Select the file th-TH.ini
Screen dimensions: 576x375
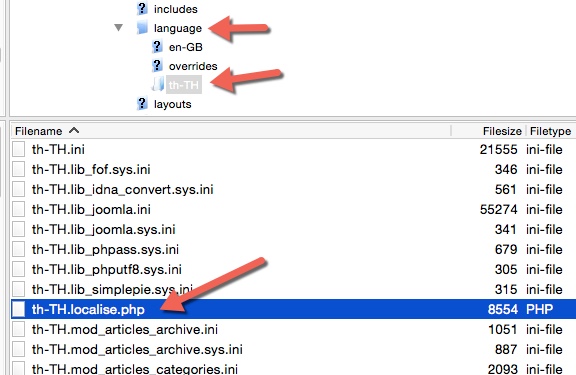click(58, 149)
